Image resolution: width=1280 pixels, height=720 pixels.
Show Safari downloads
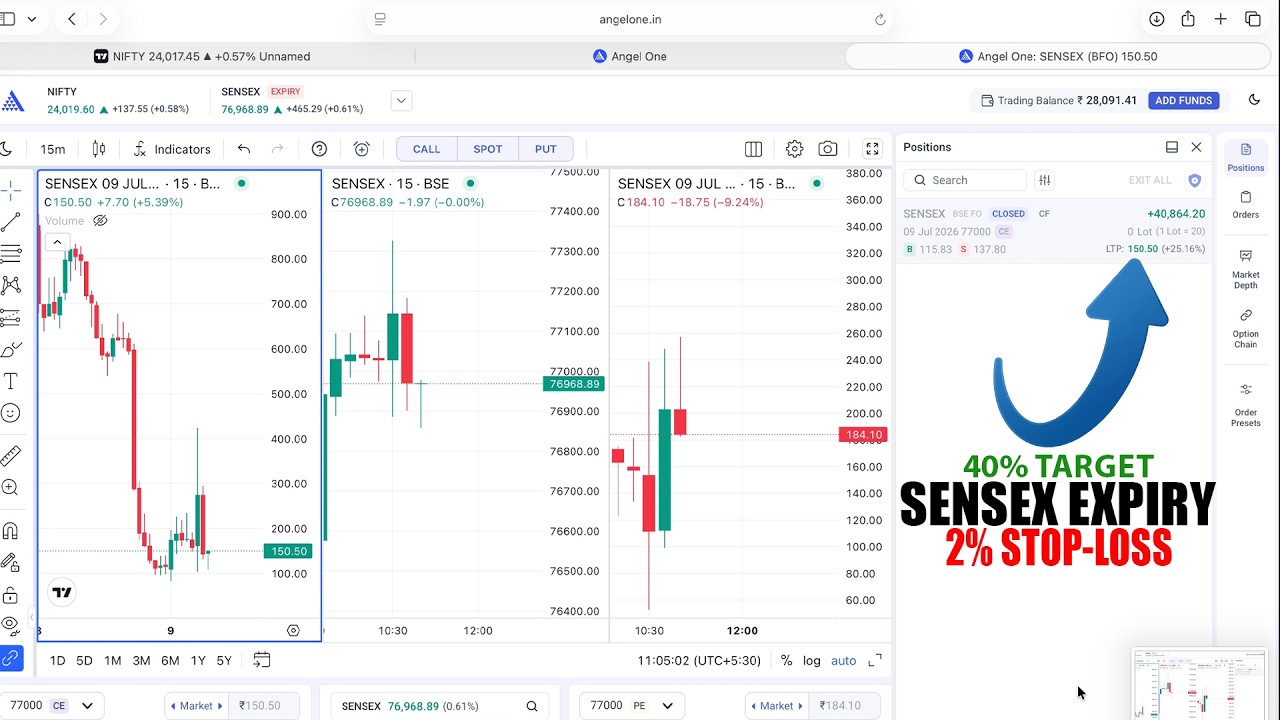[1156, 19]
